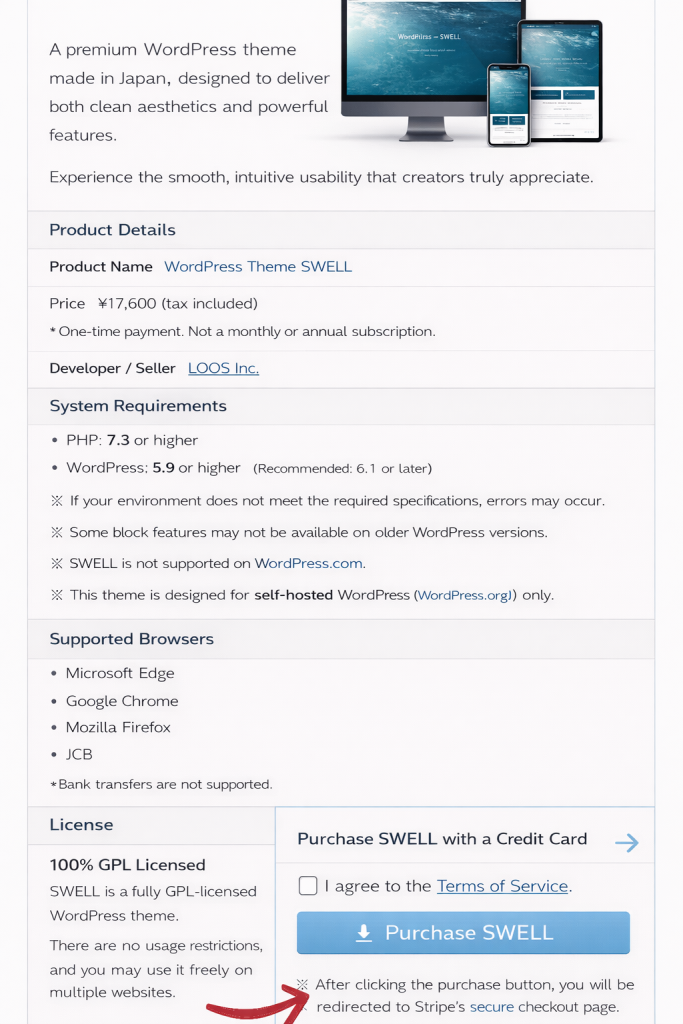Collapse the Supported Browsers section

coord(132,639)
